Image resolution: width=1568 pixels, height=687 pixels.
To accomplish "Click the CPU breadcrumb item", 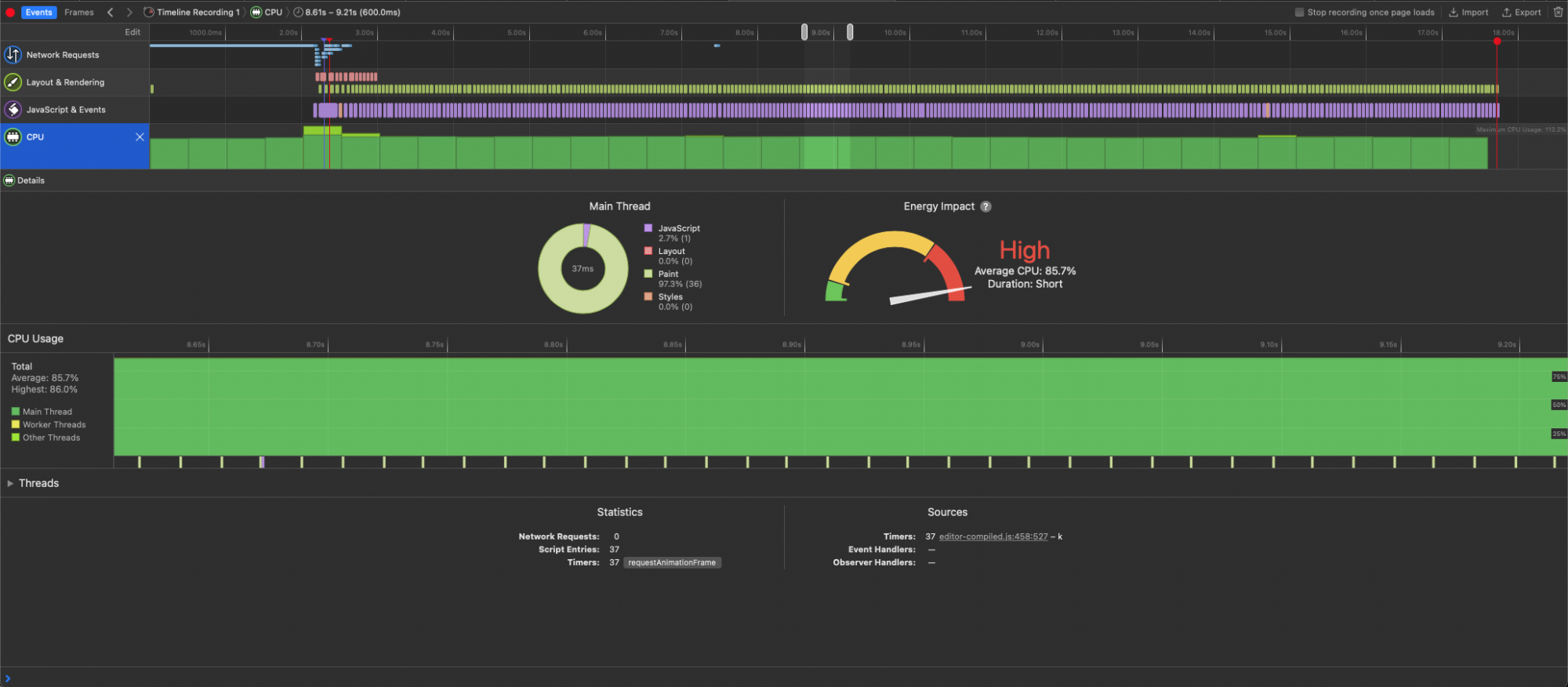I will [x=267, y=12].
